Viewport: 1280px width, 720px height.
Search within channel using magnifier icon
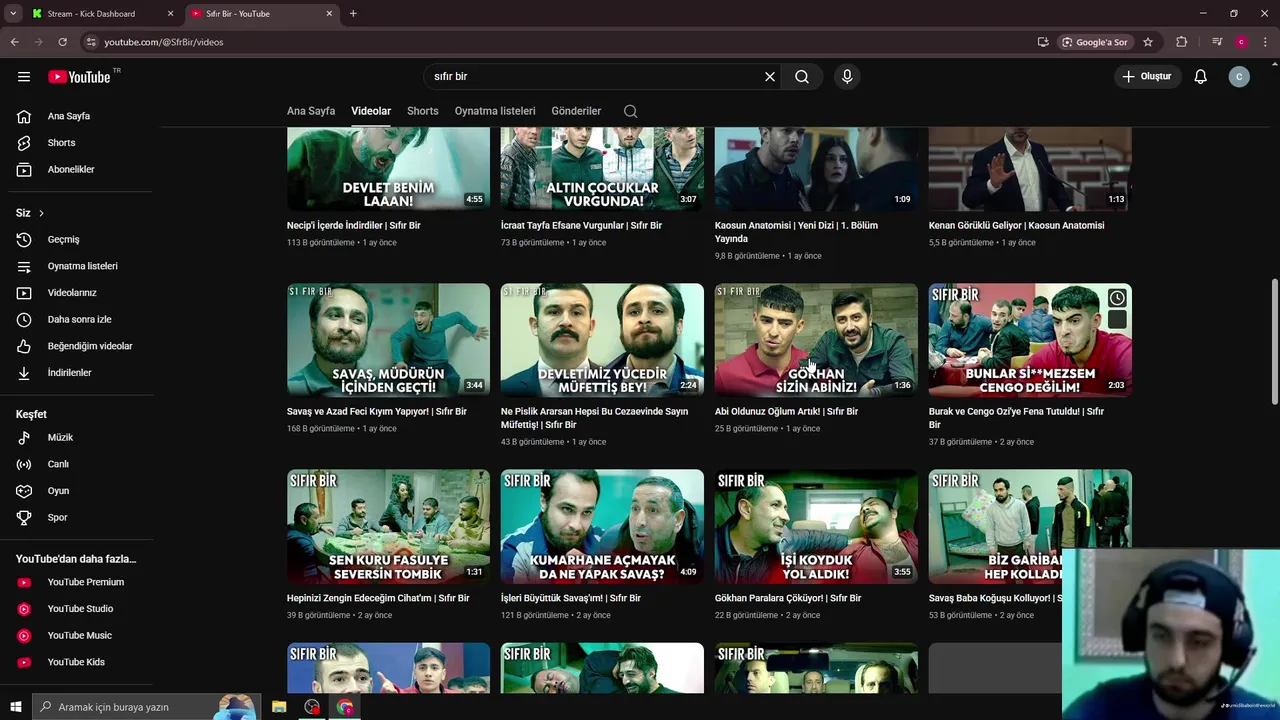(x=630, y=111)
